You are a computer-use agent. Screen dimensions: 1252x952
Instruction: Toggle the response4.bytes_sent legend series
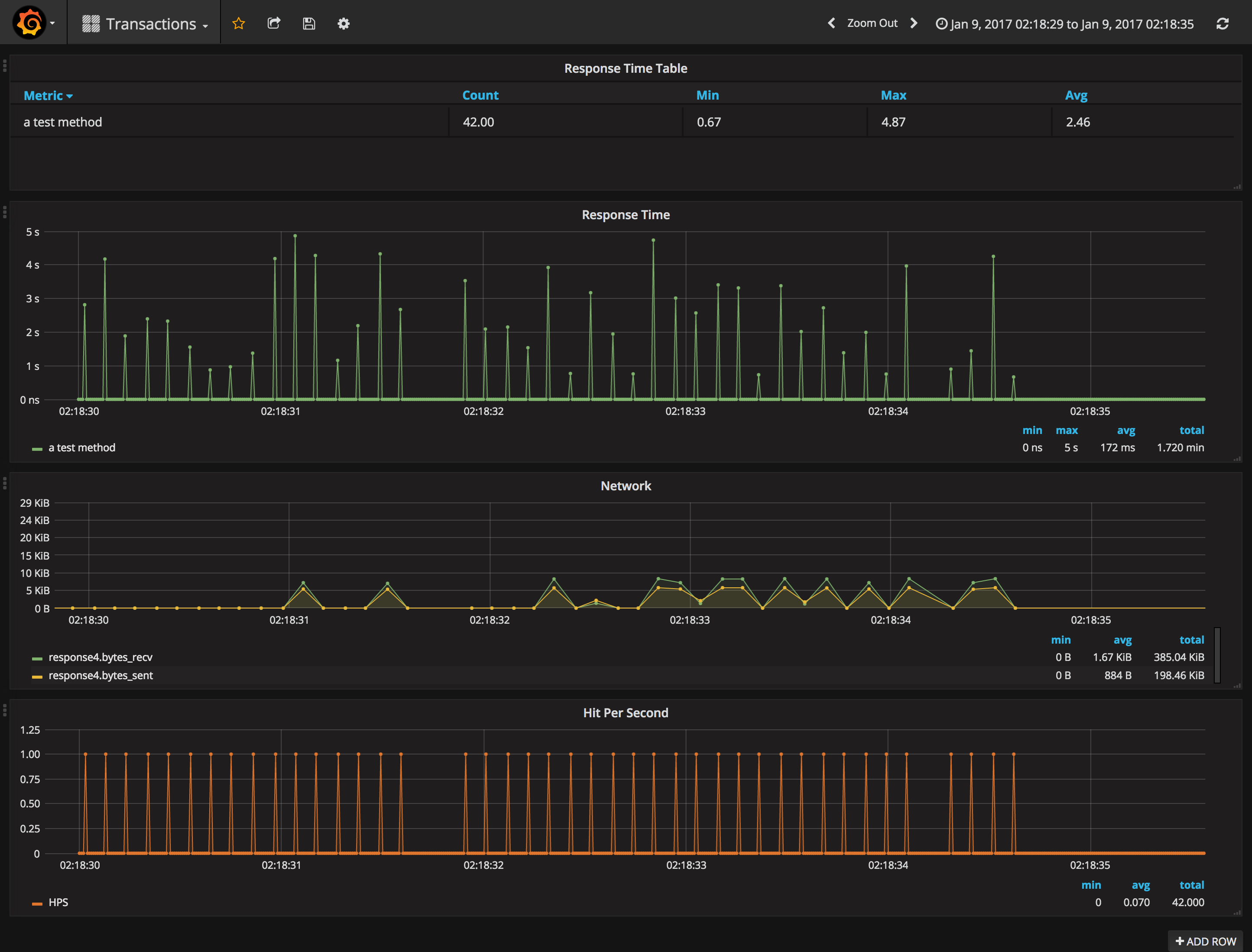(x=101, y=676)
